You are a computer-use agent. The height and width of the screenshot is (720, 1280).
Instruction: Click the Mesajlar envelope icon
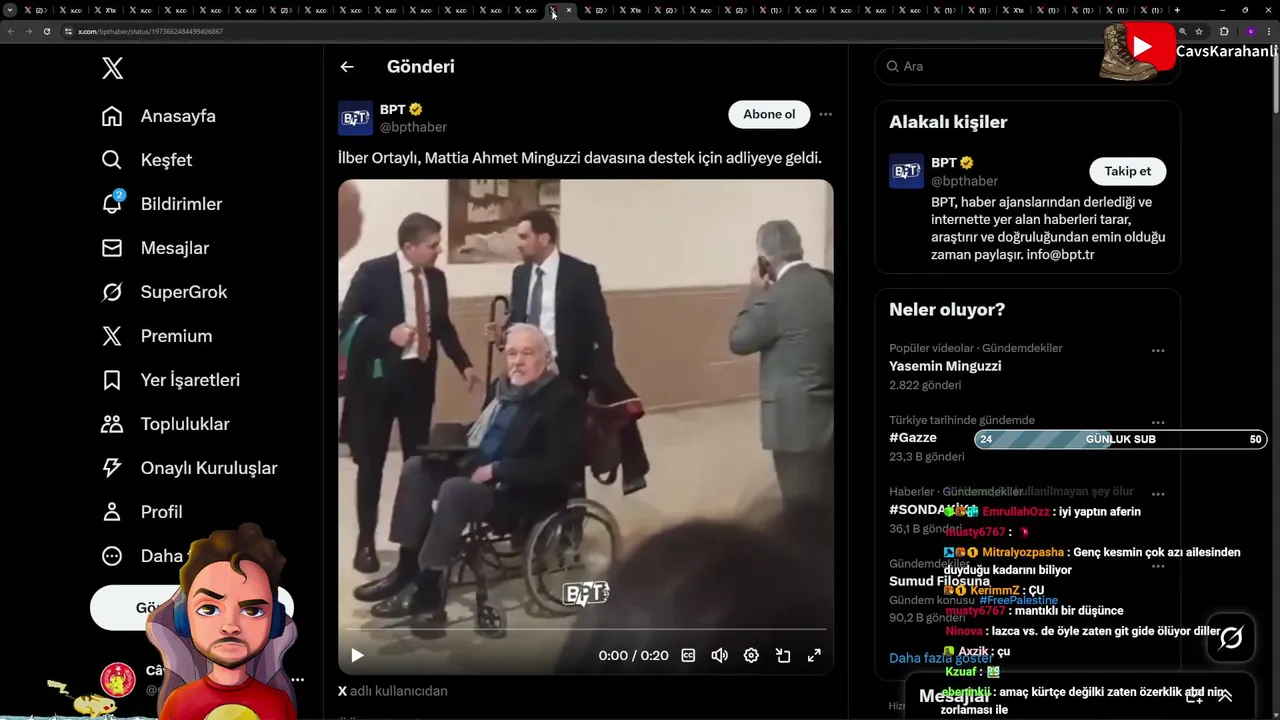coord(112,248)
